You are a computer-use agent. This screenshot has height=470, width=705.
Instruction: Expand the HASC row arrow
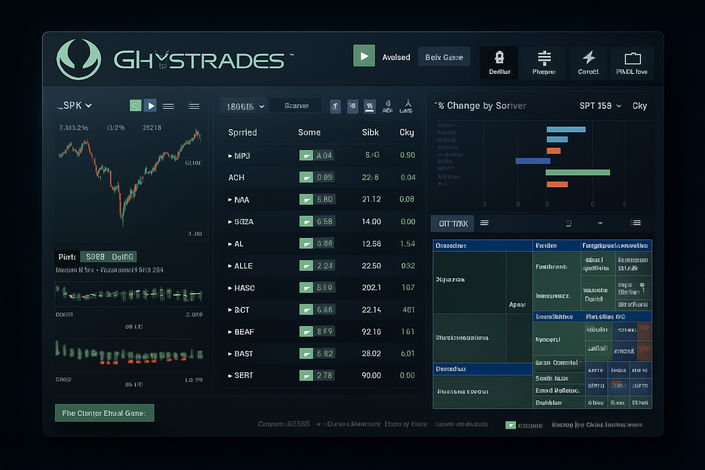pyautogui.click(x=231, y=288)
